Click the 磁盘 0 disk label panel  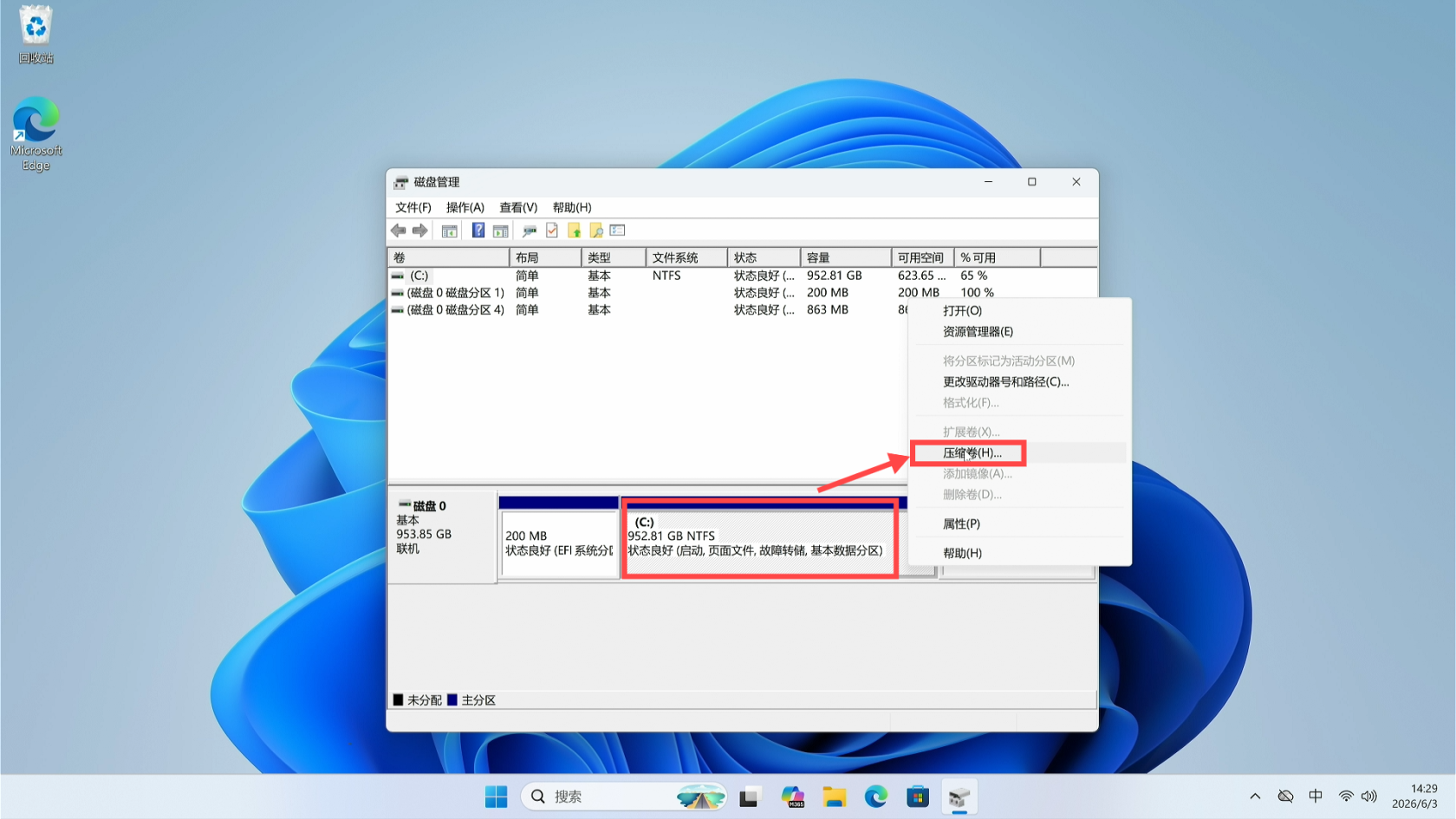(x=442, y=537)
